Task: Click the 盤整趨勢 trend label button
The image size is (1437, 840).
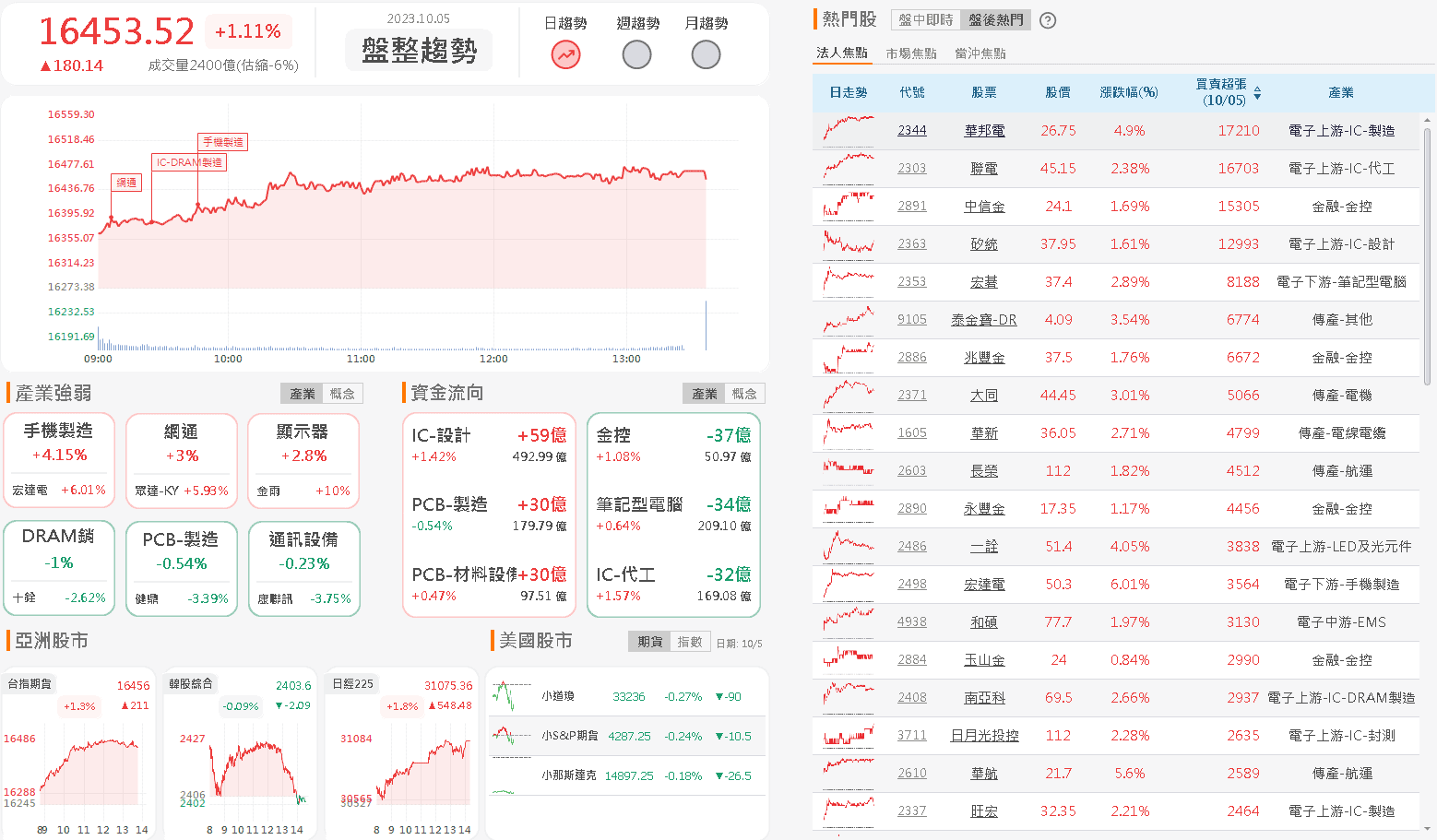Action: click(x=420, y=50)
